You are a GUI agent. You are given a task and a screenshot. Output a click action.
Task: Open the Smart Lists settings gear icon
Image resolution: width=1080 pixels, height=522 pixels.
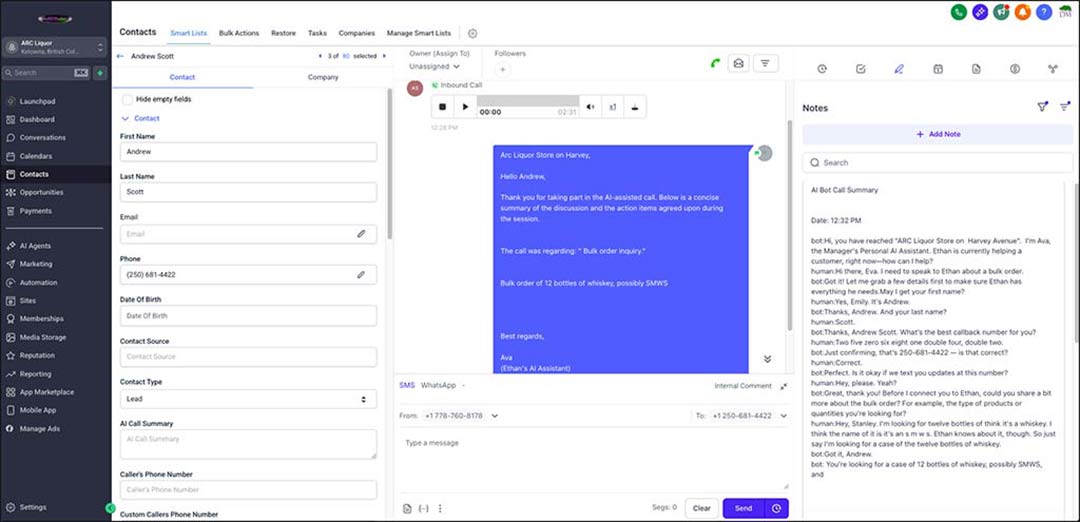coord(472,33)
